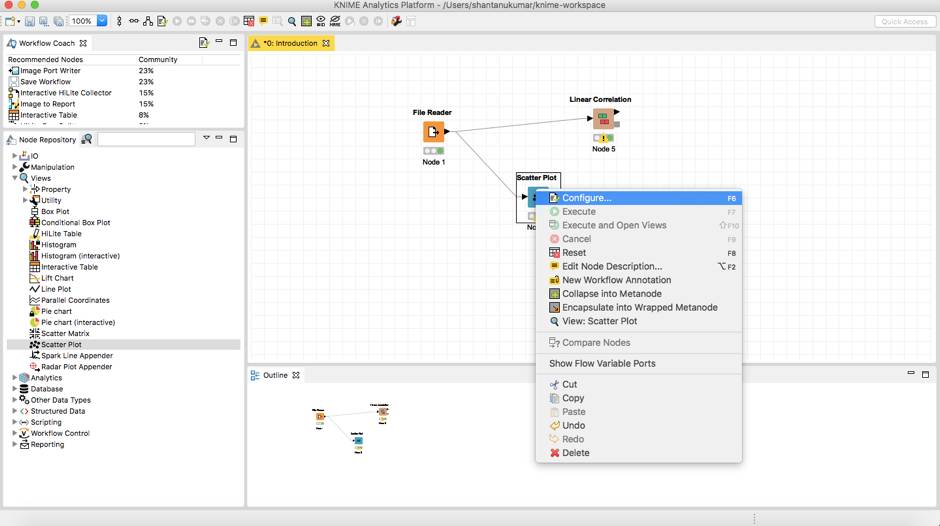Click the vertical node alignment toolbar icon
The height and width of the screenshot is (526, 940).
coord(119,21)
